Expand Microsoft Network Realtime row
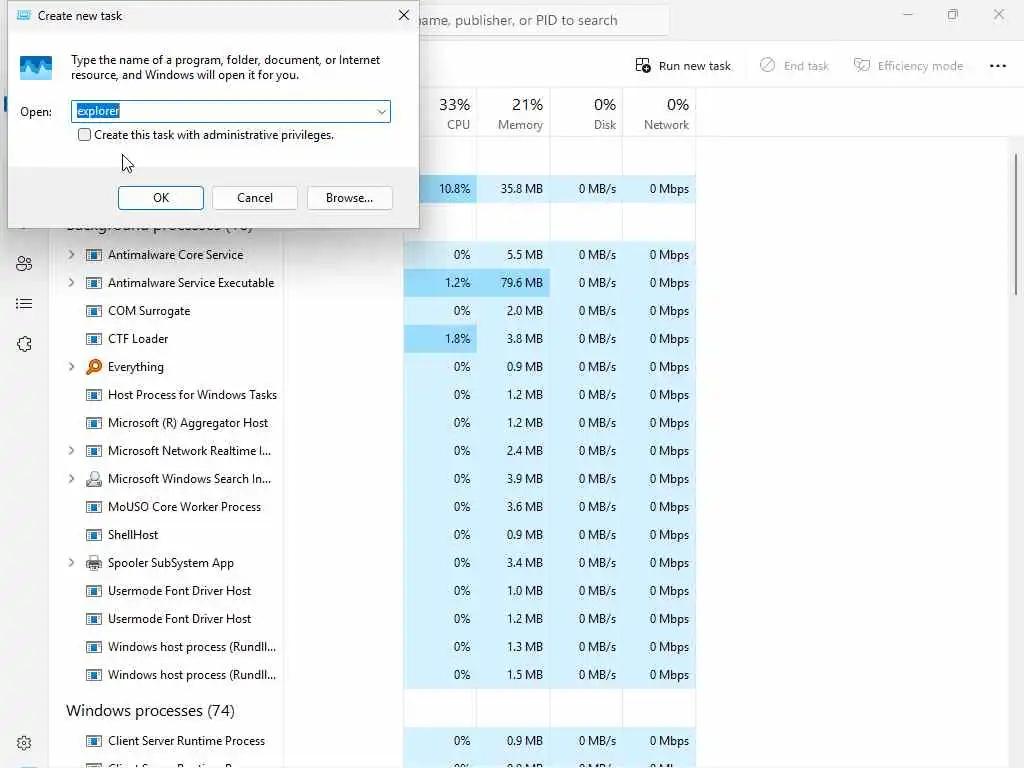1024x768 pixels. (x=71, y=451)
